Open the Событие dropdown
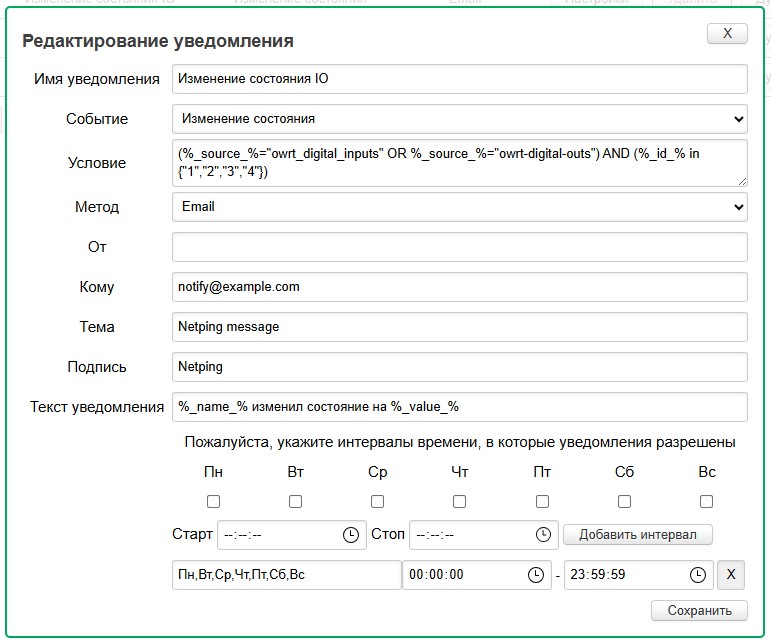The image size is (771, 644). (x=459, y=119)
